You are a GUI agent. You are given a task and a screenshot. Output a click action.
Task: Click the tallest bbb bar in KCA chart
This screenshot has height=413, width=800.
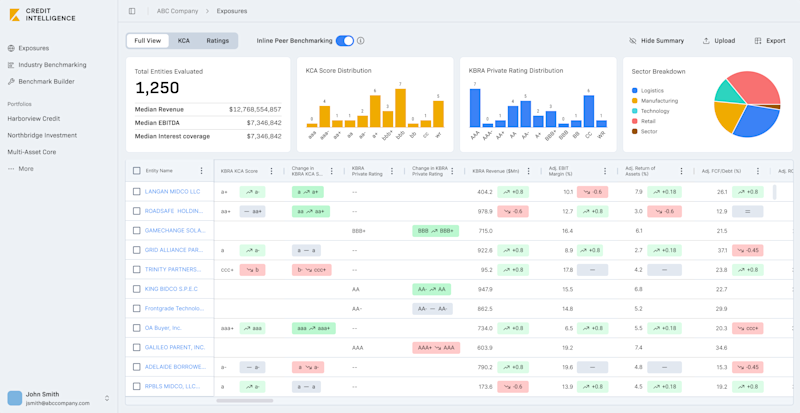pyautogui.click(x=401, y=108)
